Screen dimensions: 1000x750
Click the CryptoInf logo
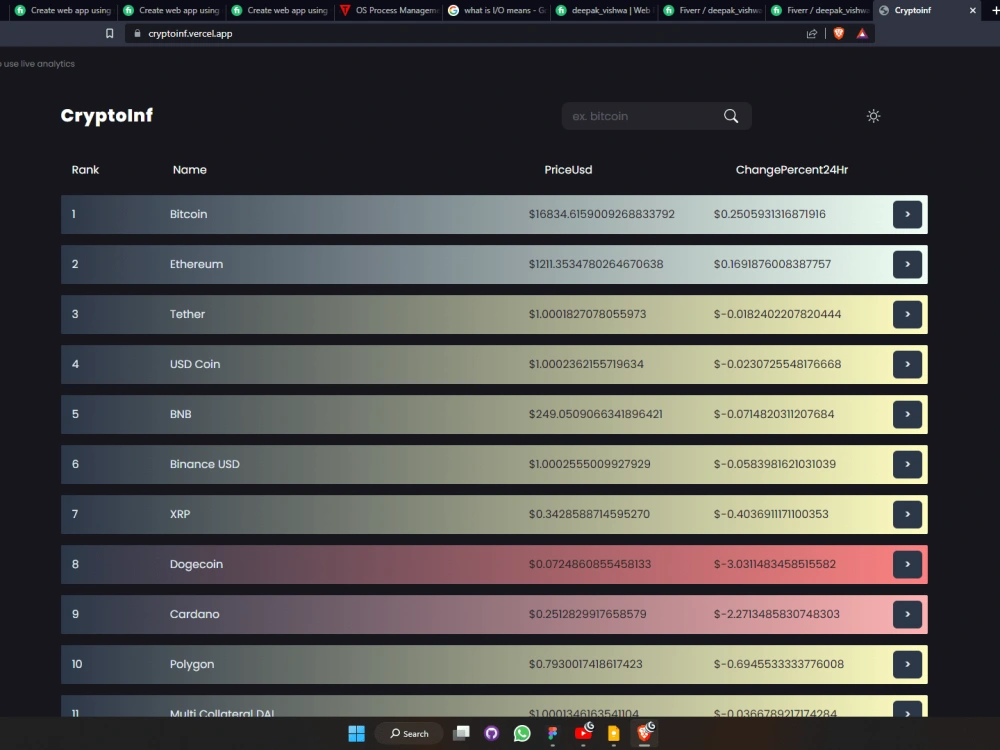click(106, 115)
